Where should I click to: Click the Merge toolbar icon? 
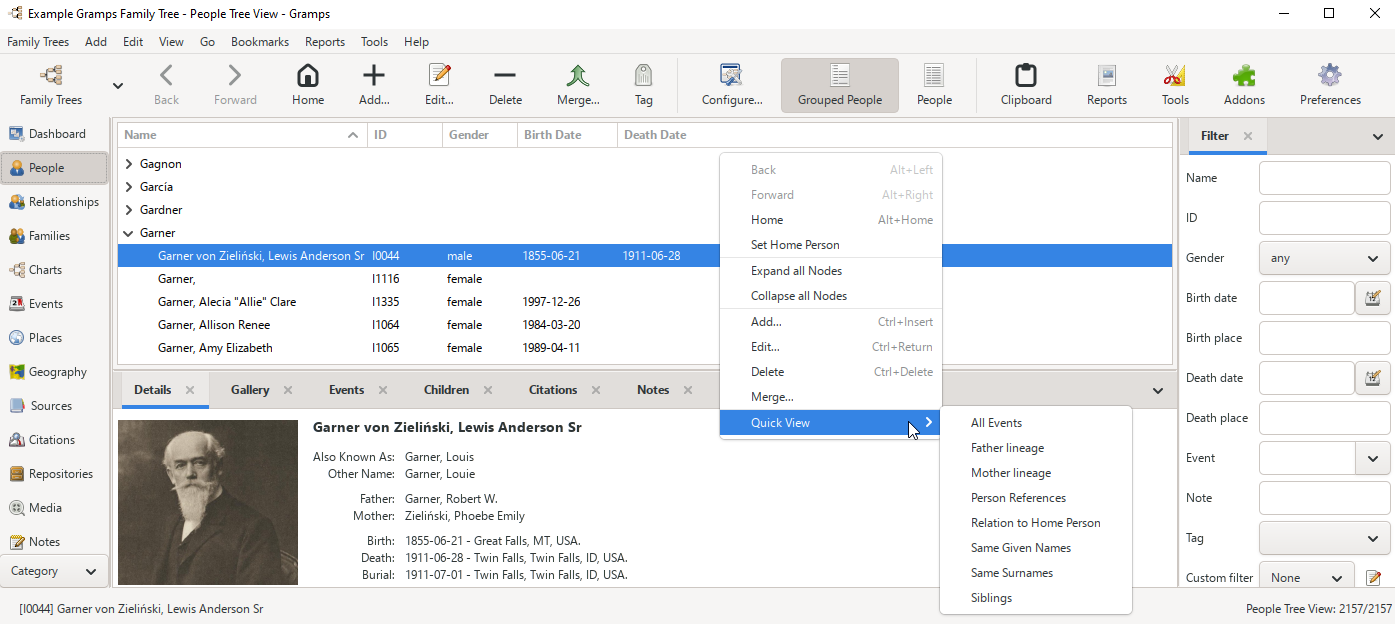pyautogui.click(x=577, y=76)
